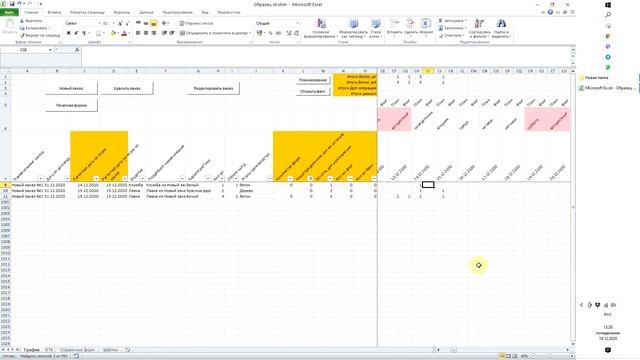Apply percent style number format

point(270,33)
